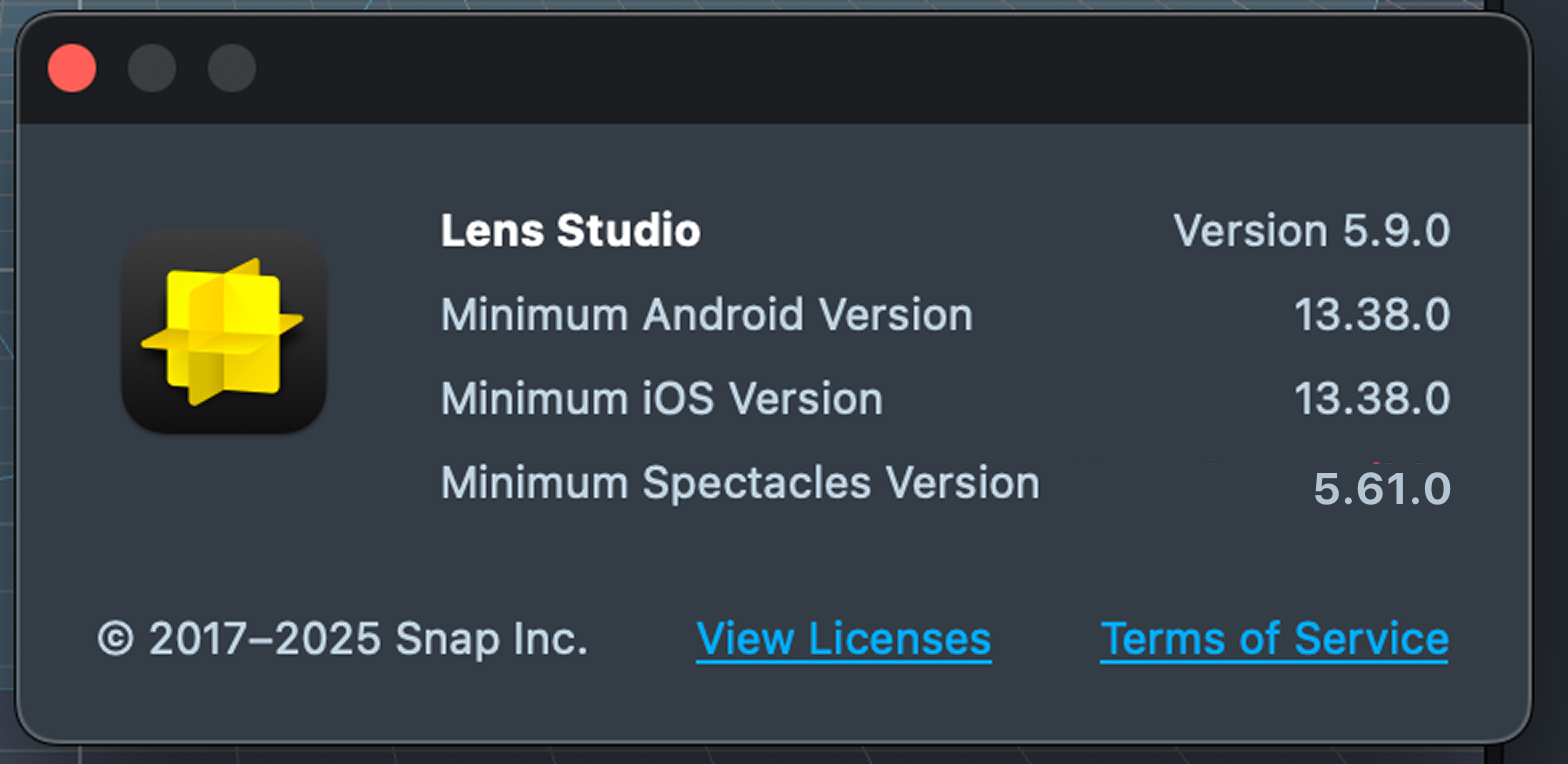Click the Minimum Android Version label
Image resolution: width=1568 pixels, height=764 pixels.
[707, 315]
